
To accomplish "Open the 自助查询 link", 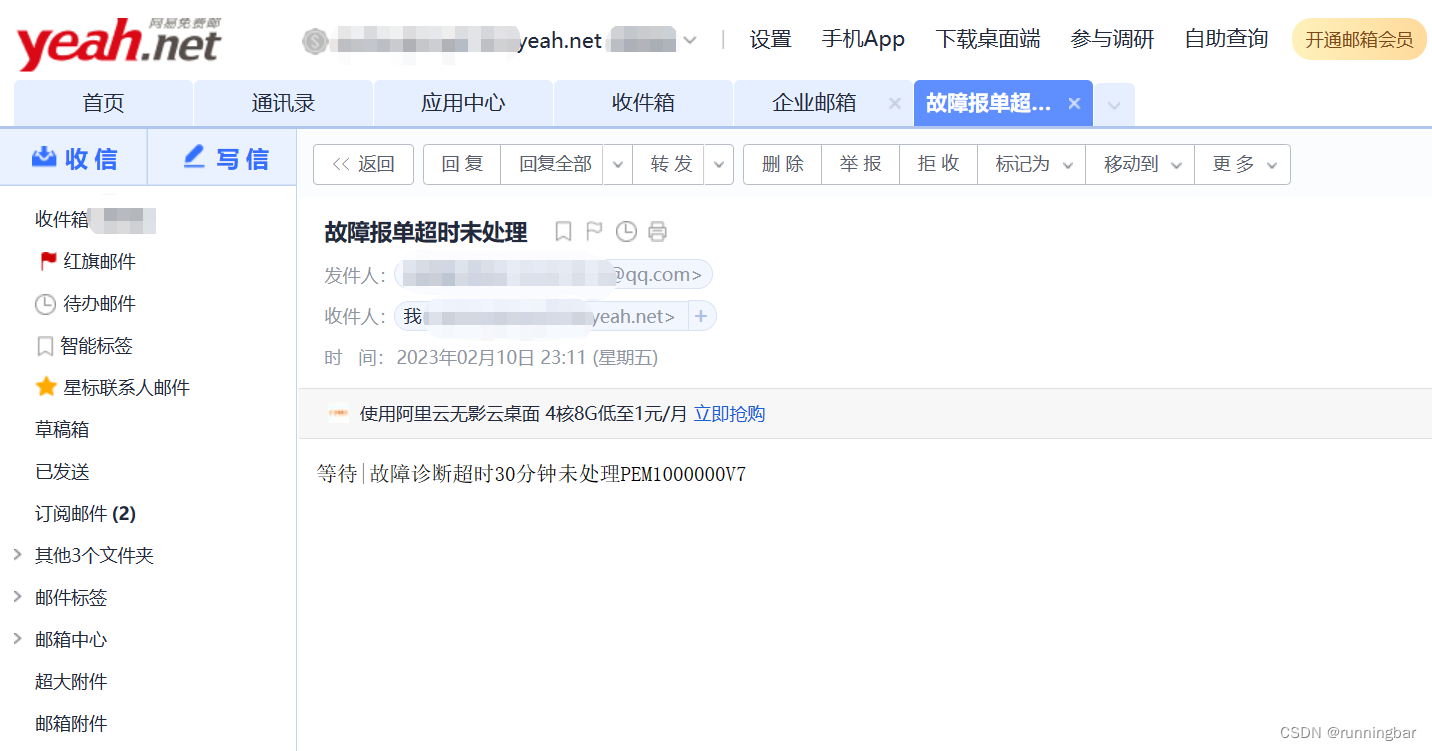I will (1226, 40).
